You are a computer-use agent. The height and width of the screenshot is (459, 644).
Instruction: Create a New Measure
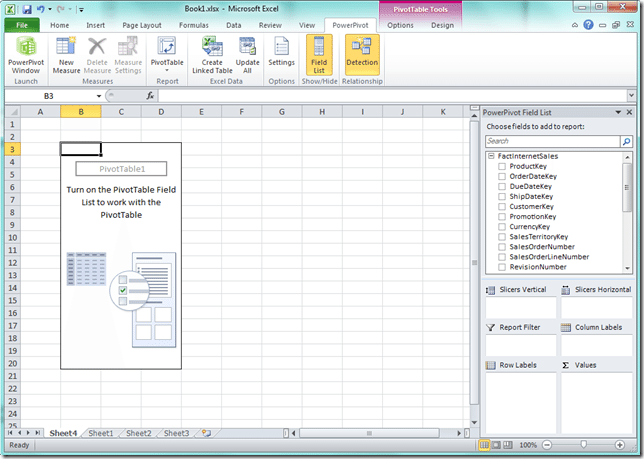click(x=66, y=55)
